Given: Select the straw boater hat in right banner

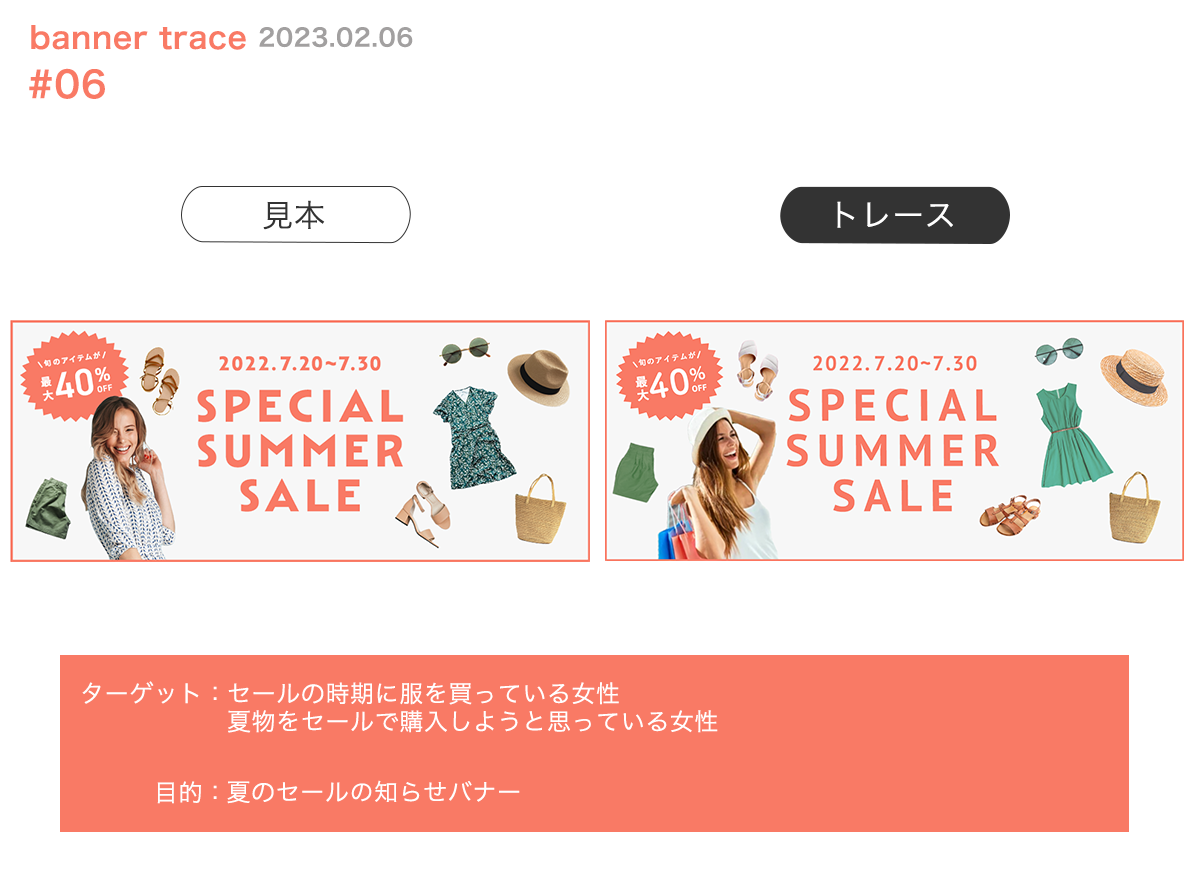Looking at the screenshot, I should [x=1134, y=378].
